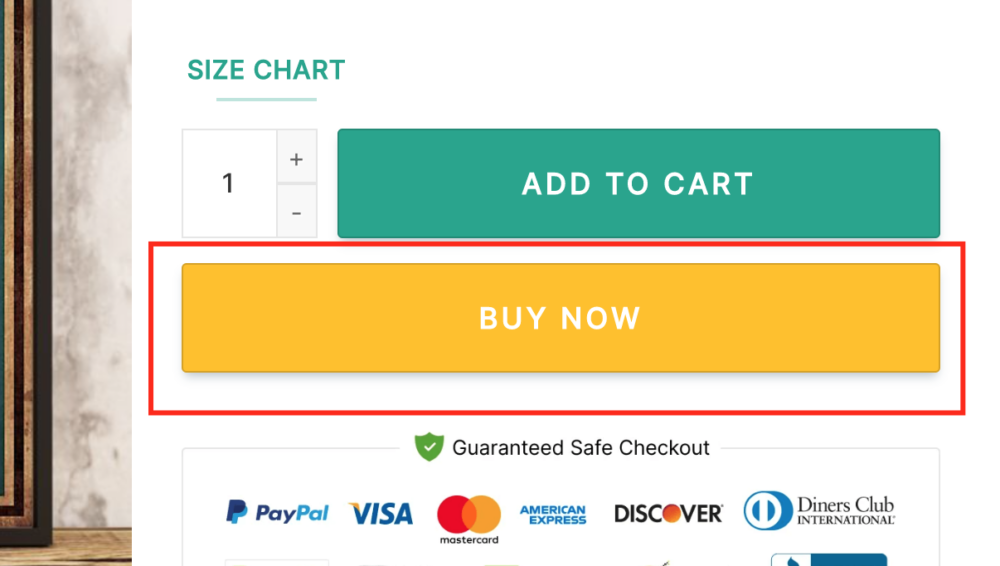Click the Mastercard logo

click(469, 514)
